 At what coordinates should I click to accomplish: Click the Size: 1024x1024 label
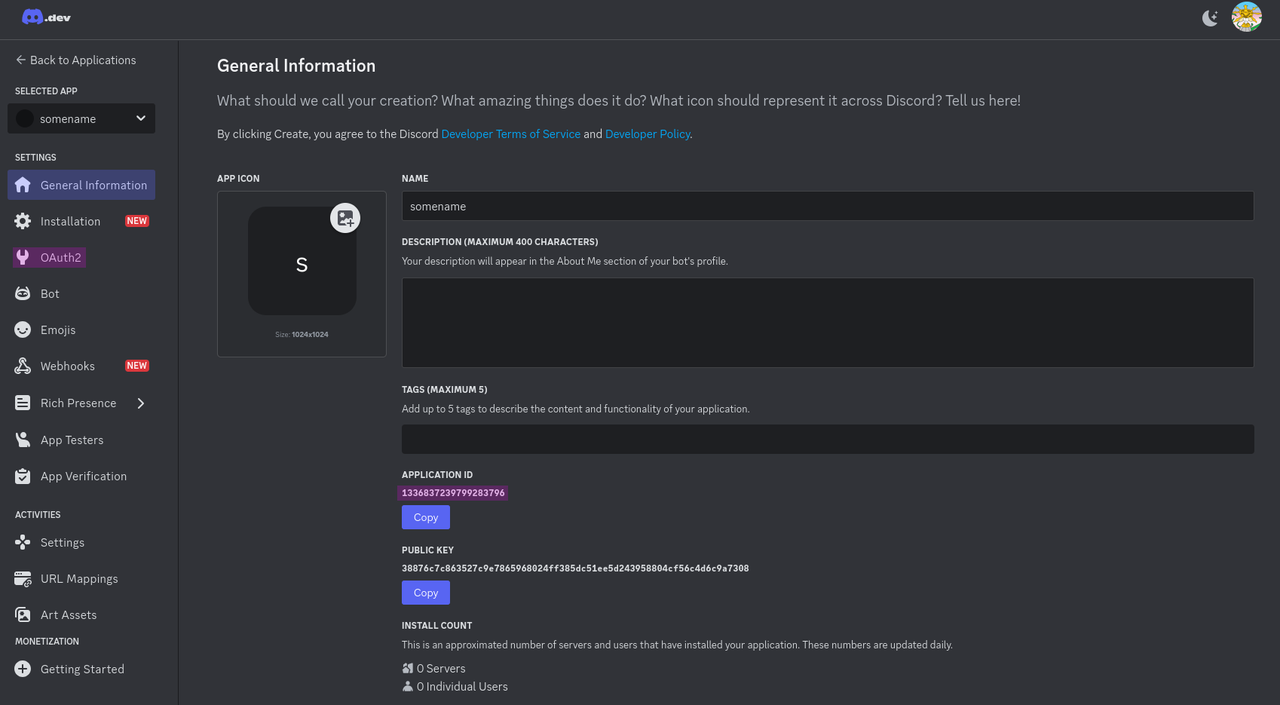[x=302, y=334]
